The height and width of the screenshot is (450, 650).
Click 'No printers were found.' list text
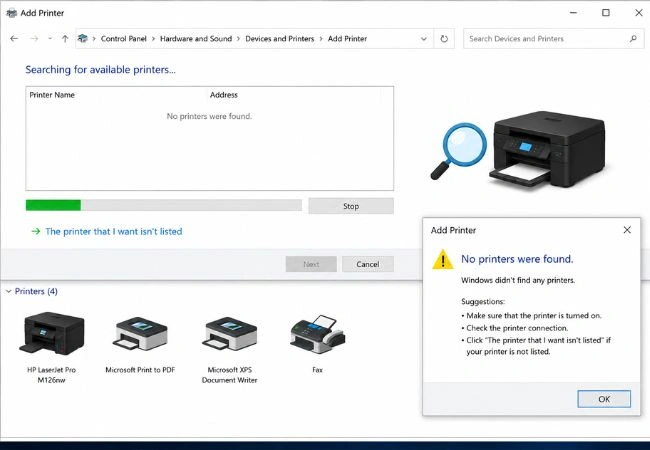[209, 116]
